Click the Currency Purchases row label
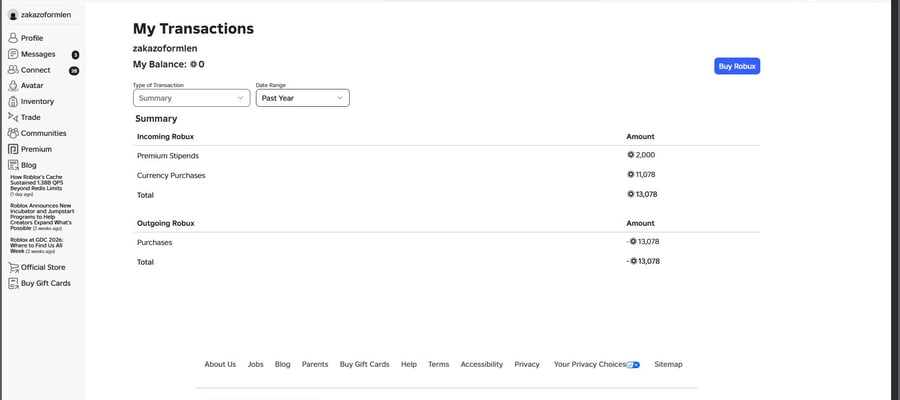 pyautogui.click(x=171, y=175)
